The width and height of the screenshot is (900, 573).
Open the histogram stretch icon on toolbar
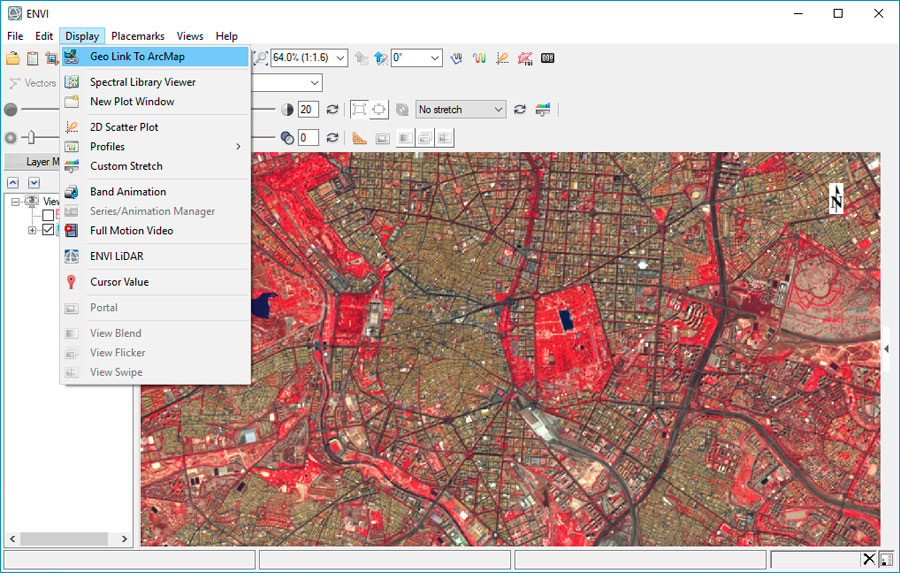point(543,109)
